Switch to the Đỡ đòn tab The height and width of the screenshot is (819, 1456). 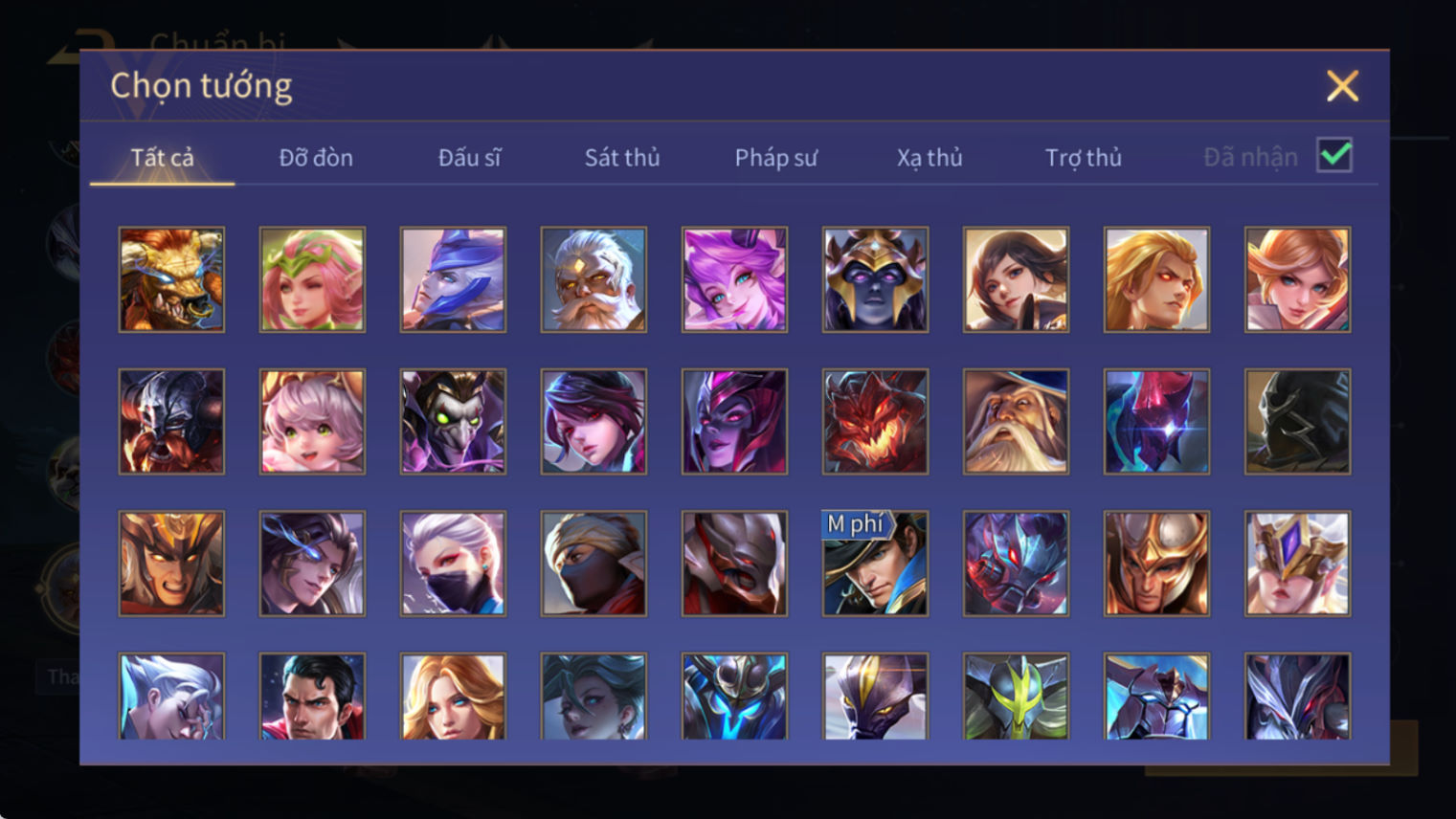point(316,158)
